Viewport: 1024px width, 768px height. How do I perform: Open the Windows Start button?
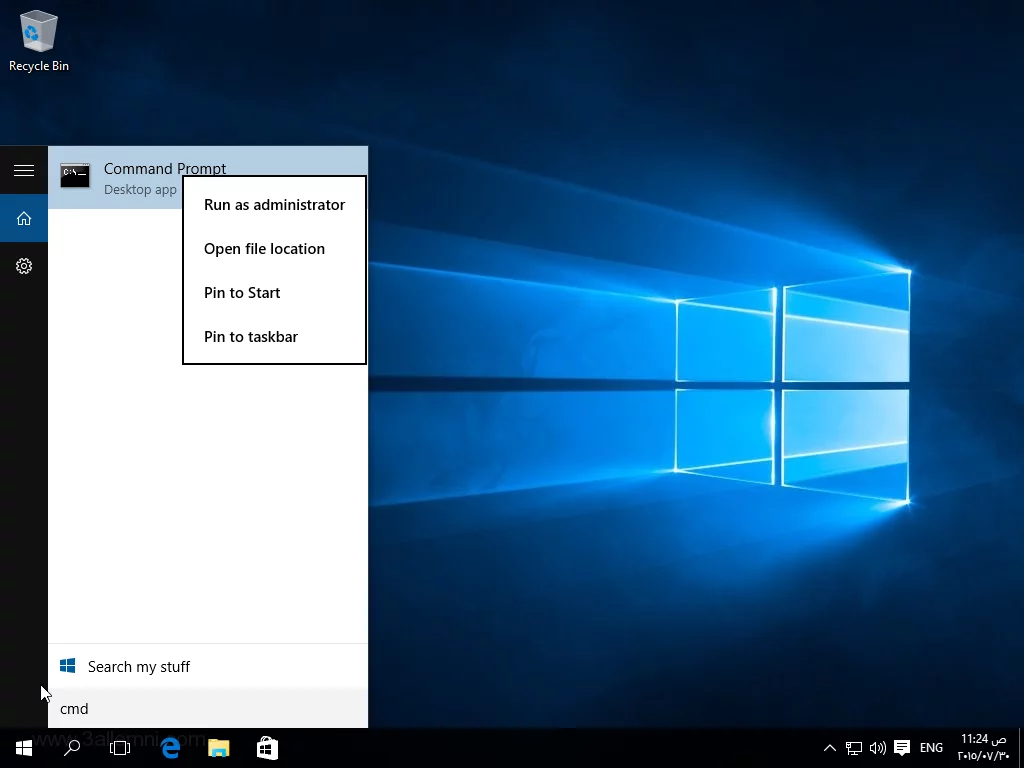24,748
